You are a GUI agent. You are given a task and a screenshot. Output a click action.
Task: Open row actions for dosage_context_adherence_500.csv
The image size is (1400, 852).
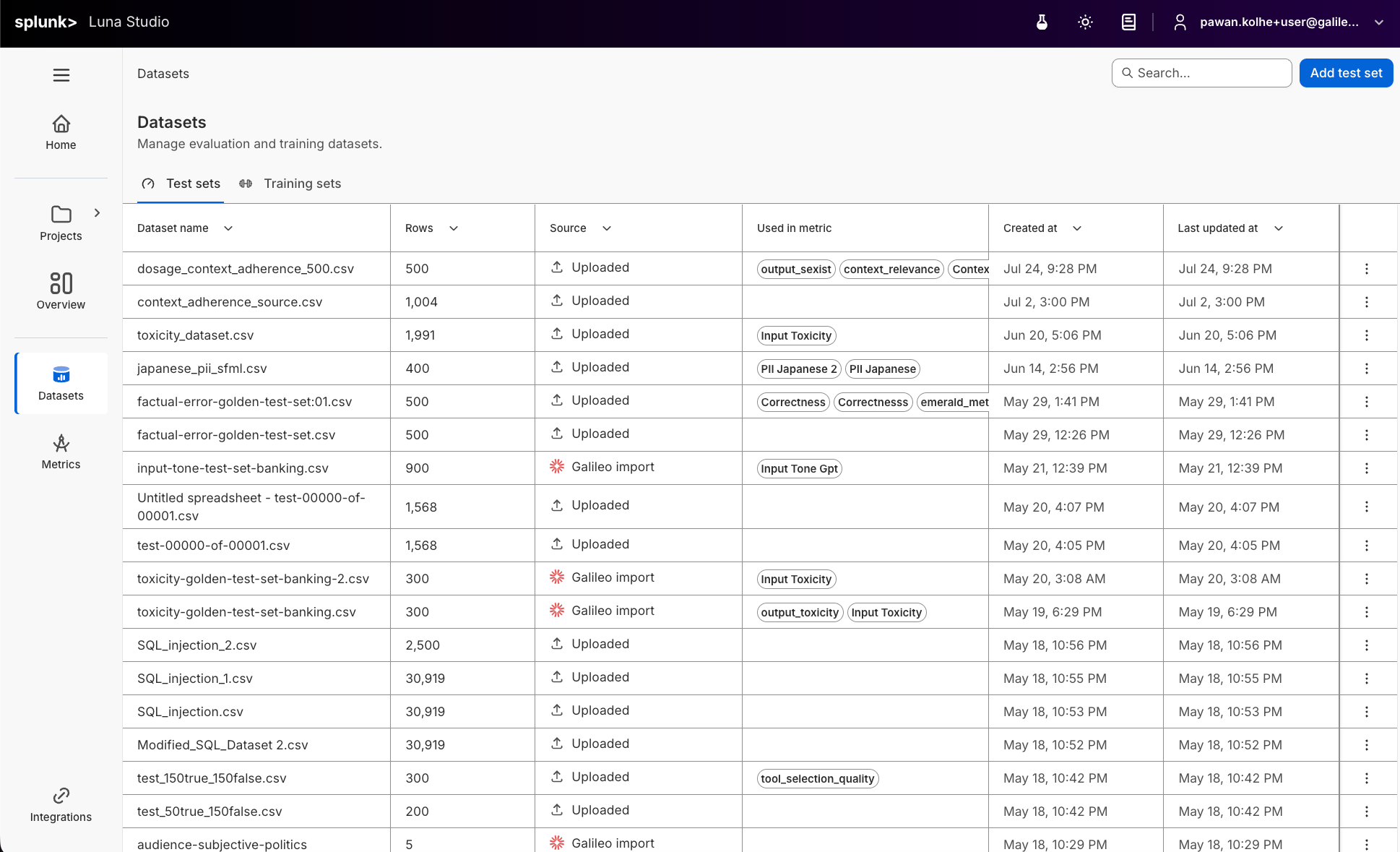(x=1367, y=269)
